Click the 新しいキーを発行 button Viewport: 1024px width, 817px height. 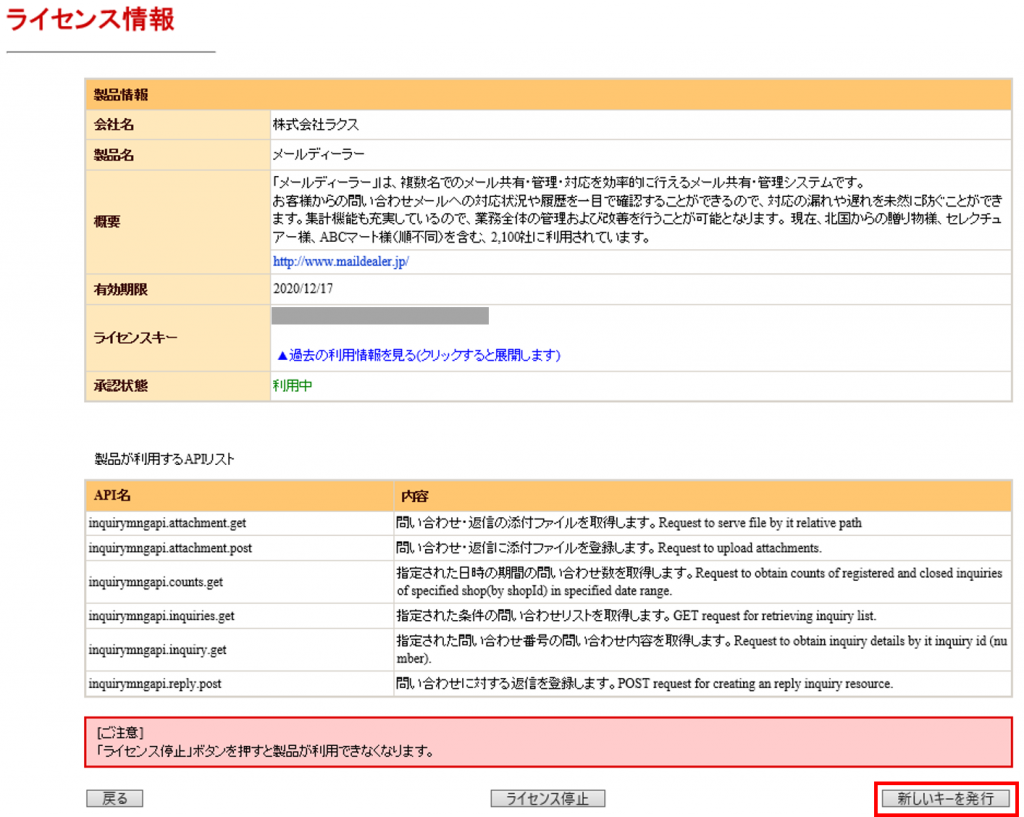coord(946,798)
